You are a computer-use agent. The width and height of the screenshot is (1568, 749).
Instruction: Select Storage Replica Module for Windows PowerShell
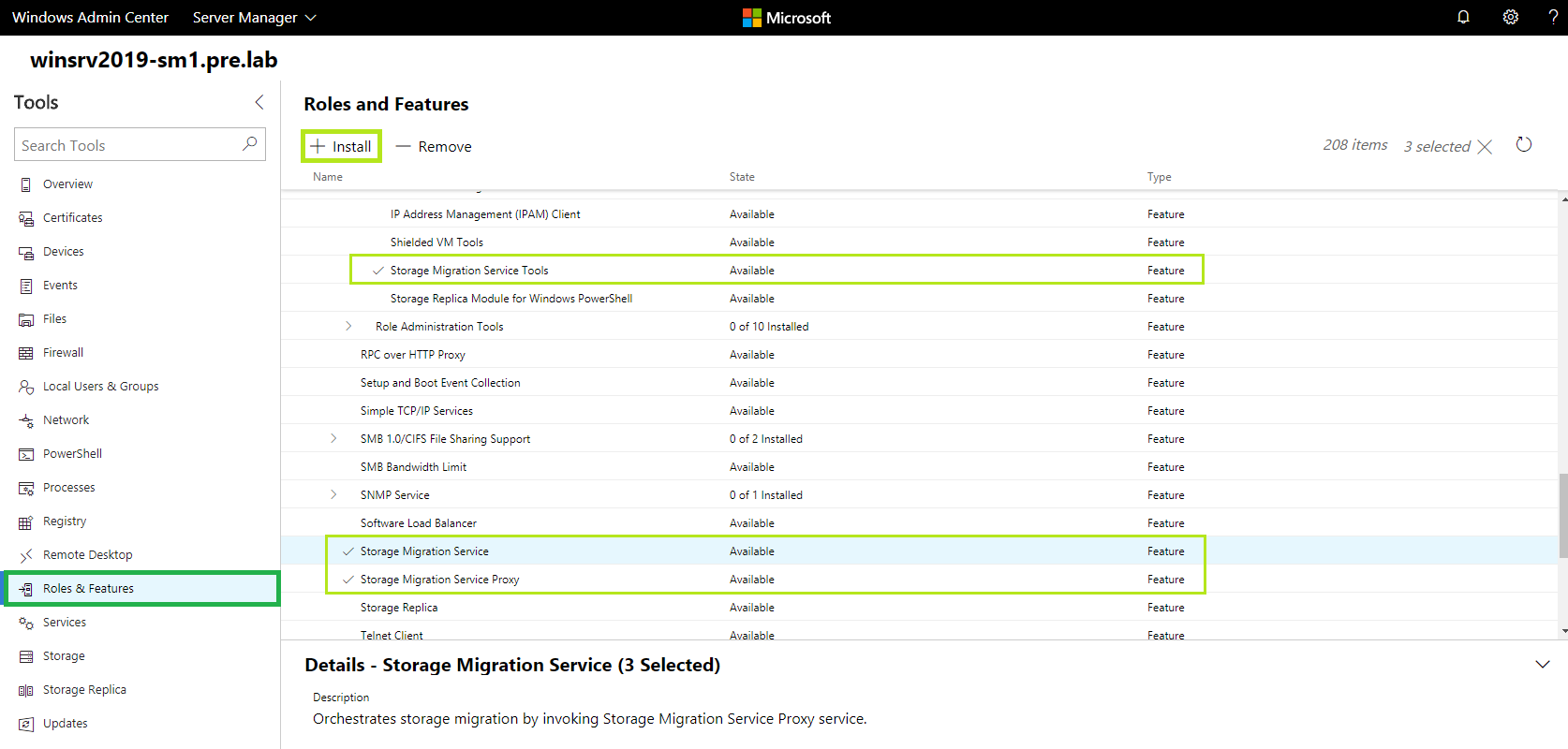click(x=919, y=298)
